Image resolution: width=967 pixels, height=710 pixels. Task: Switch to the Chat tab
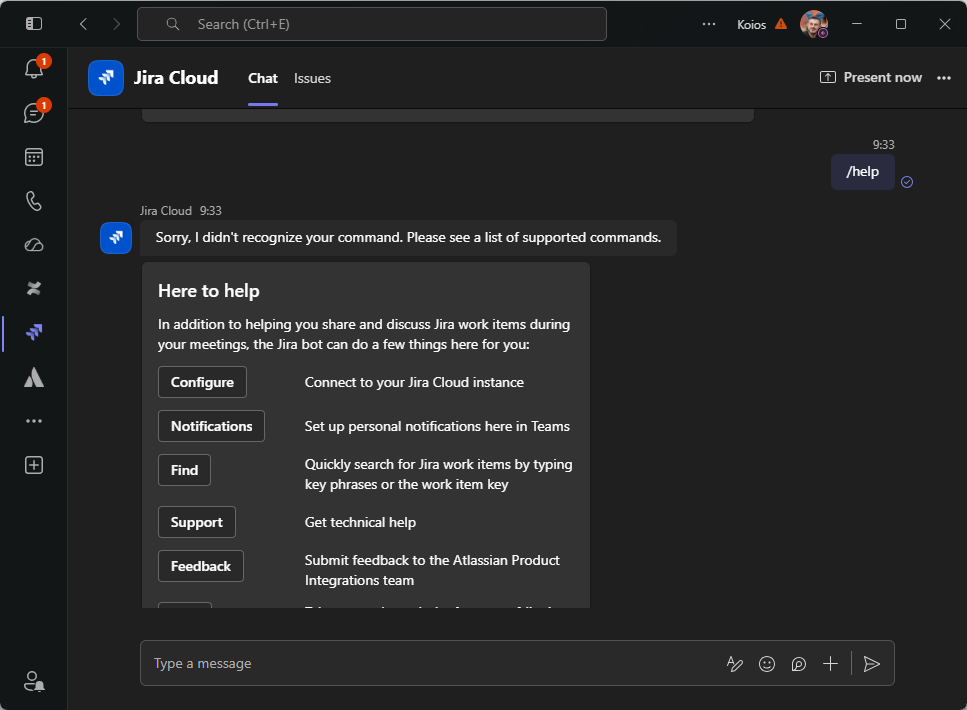[x=263, y=78]
